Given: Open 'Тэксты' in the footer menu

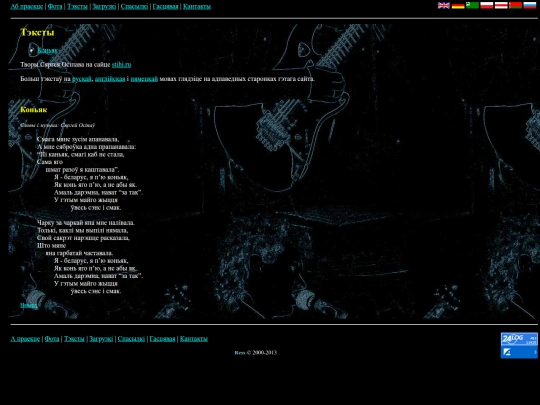Looking at the screenshot, I should [74, 339].
